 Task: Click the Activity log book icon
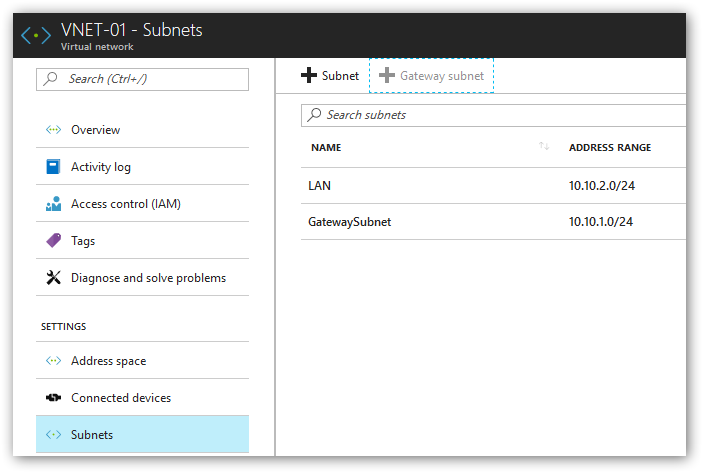click(x=53, y=167)
